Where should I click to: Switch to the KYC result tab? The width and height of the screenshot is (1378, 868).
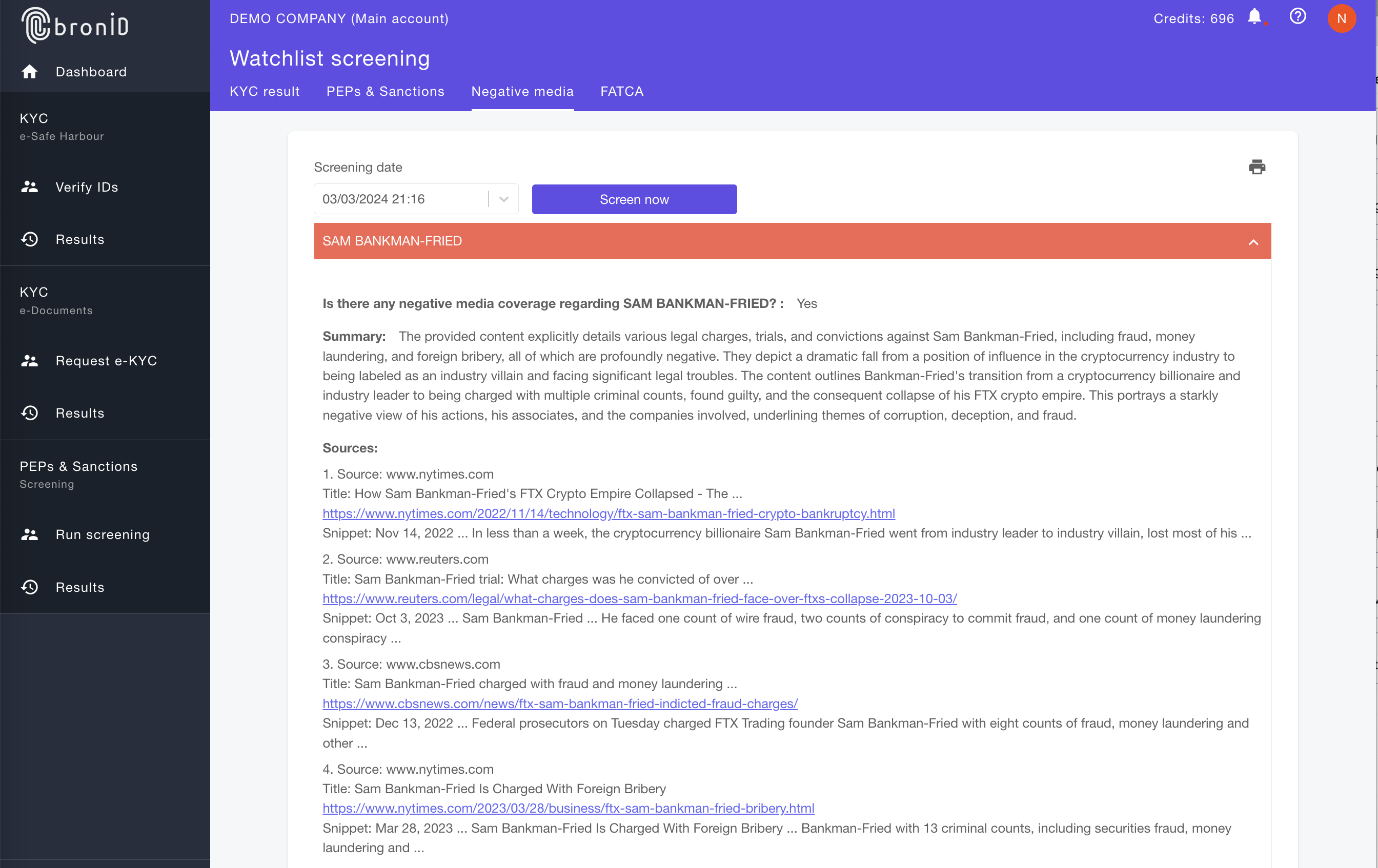pos(265,92)
